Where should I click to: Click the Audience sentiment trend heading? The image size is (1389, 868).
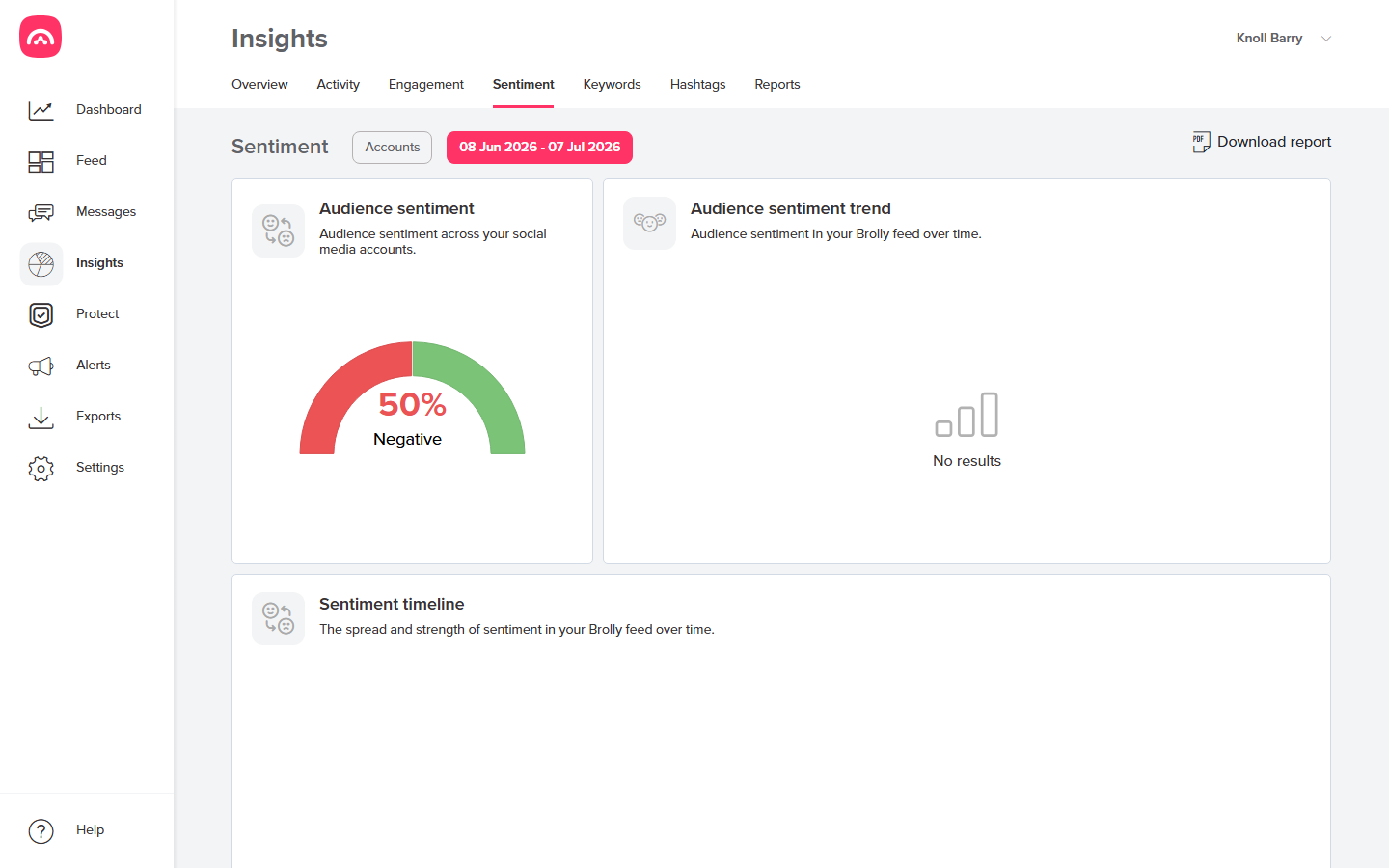(x=791, y=209)
